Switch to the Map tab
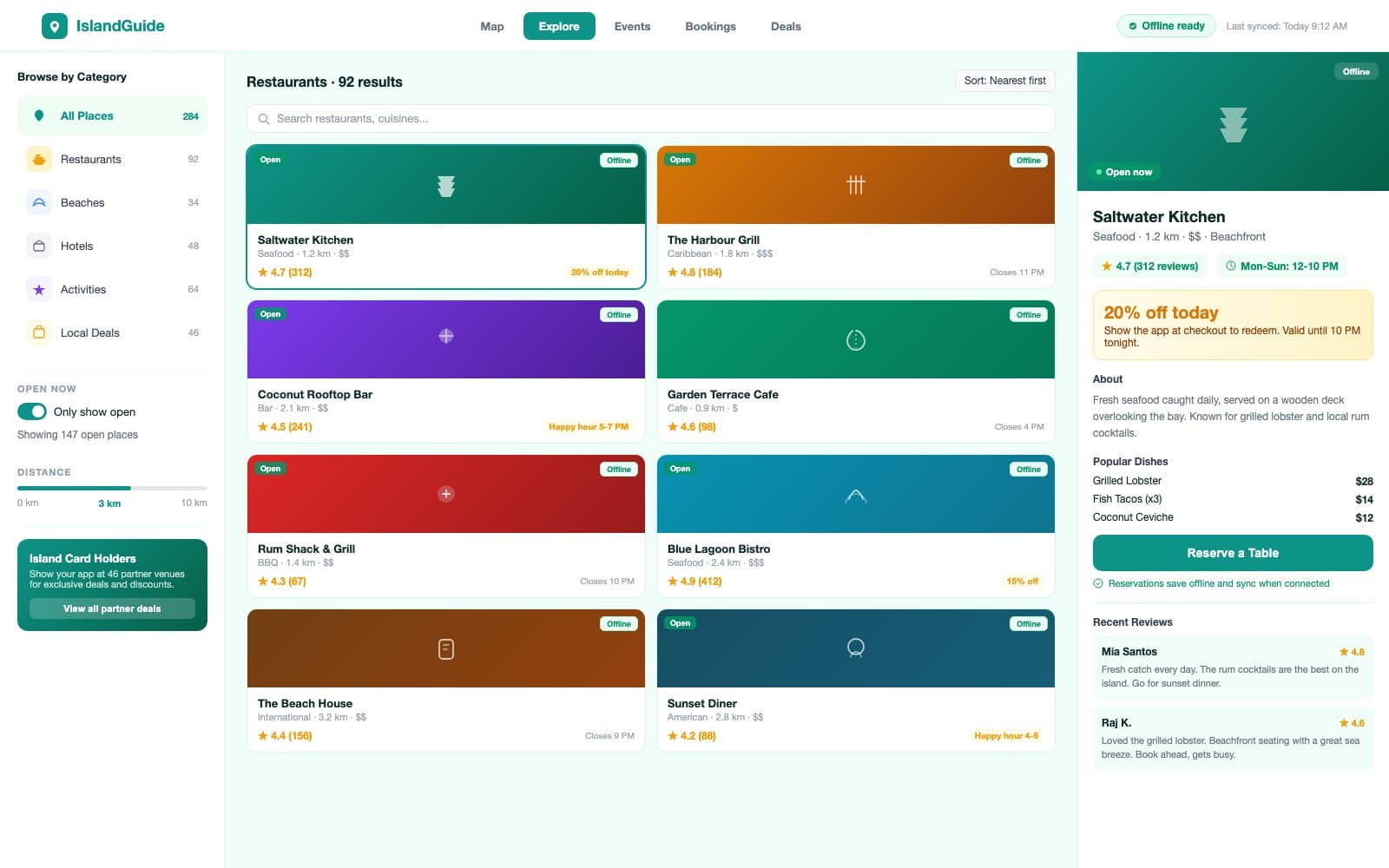The height and width of the screenshot is (868, 1389). pos(492,26)
